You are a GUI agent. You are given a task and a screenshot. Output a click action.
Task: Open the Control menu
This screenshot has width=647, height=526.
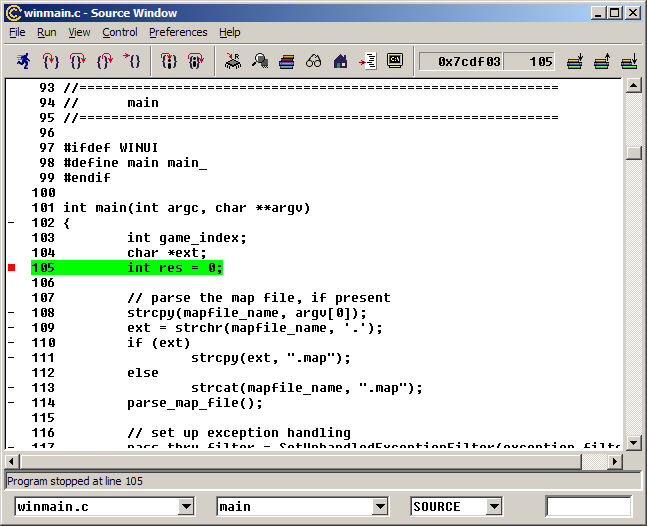click(120, 32)
